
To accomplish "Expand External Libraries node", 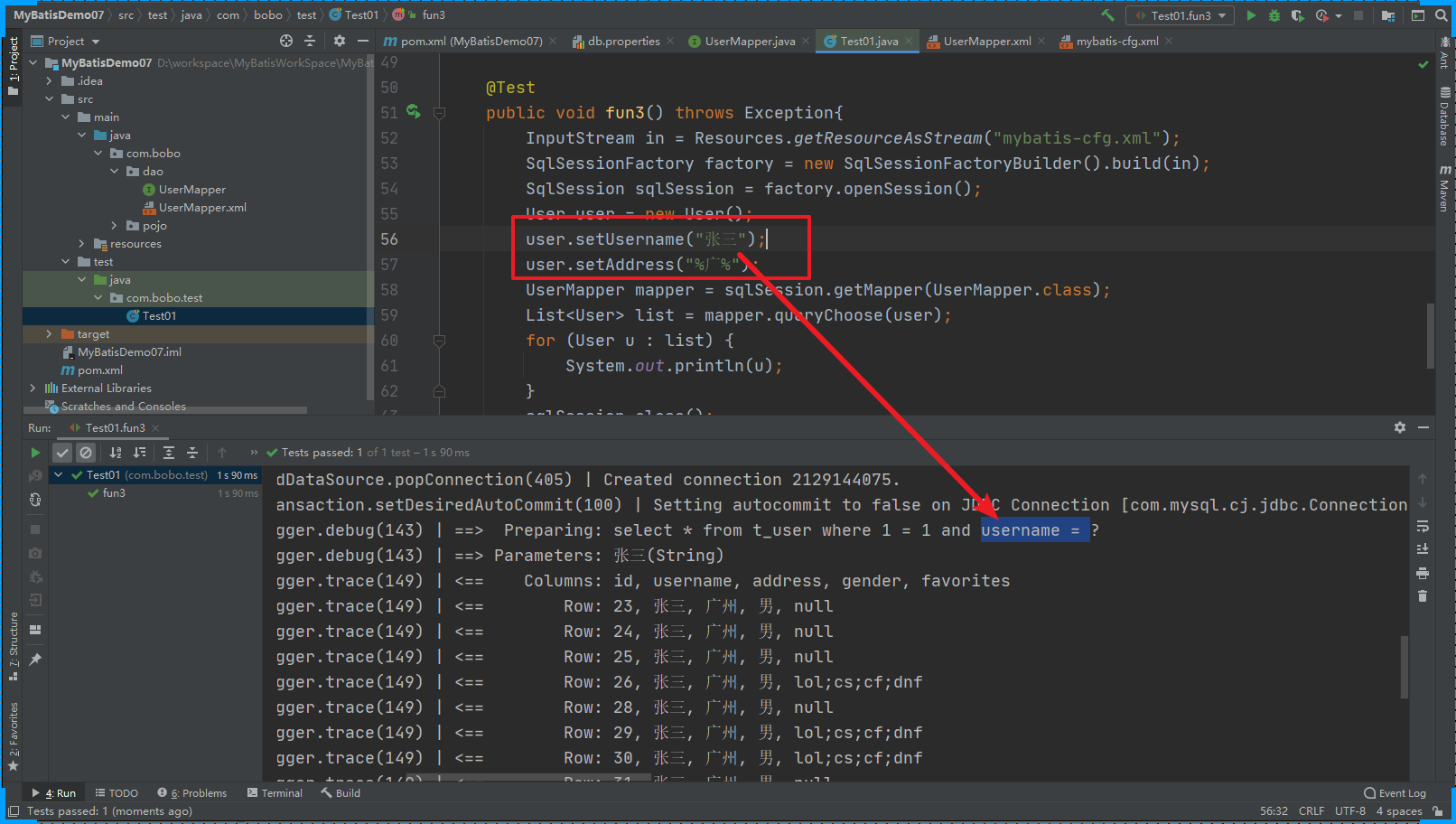I will (x=33, y=389).
